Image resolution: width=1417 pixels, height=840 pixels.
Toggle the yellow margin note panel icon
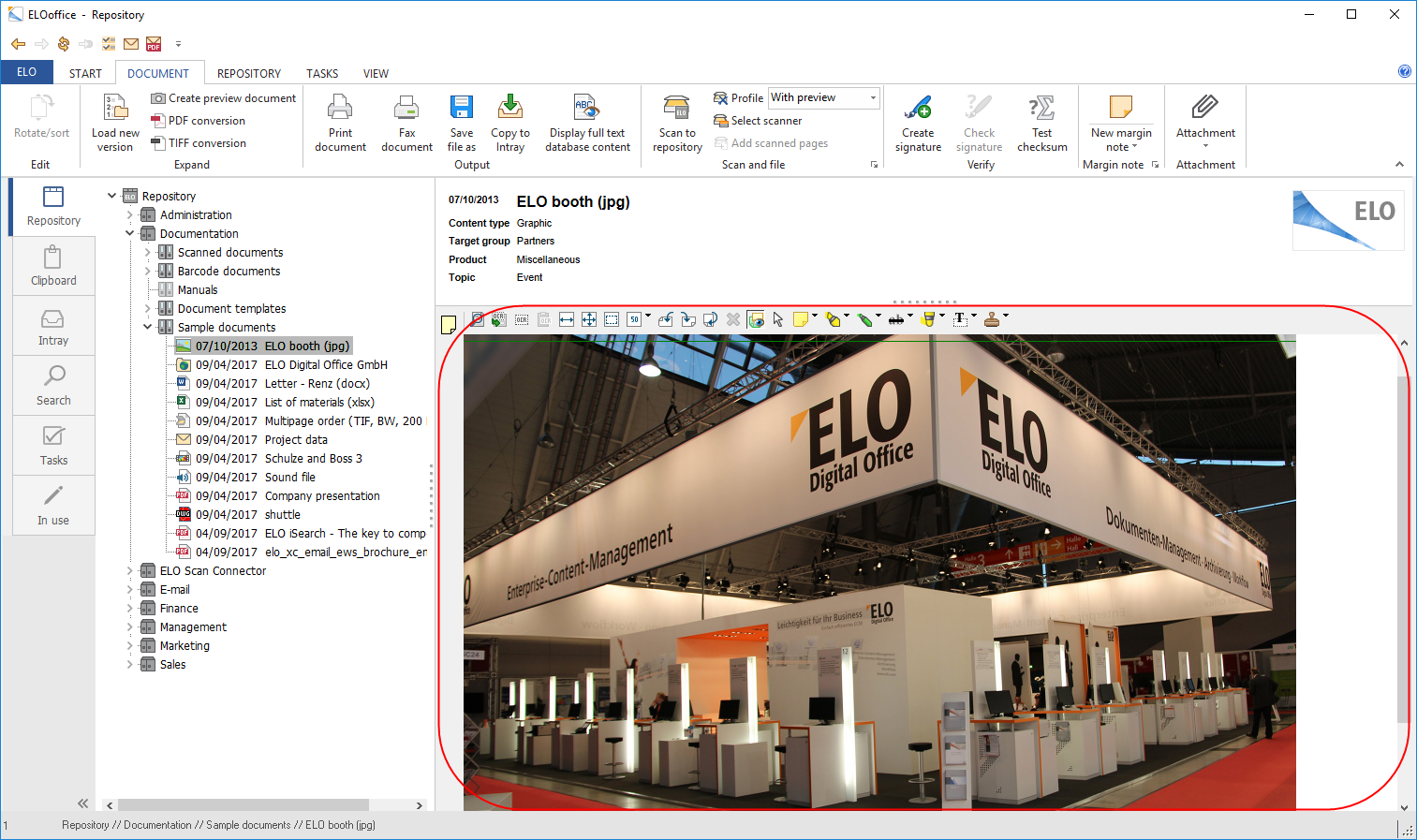pyautogui.click(x=449, y=325)
